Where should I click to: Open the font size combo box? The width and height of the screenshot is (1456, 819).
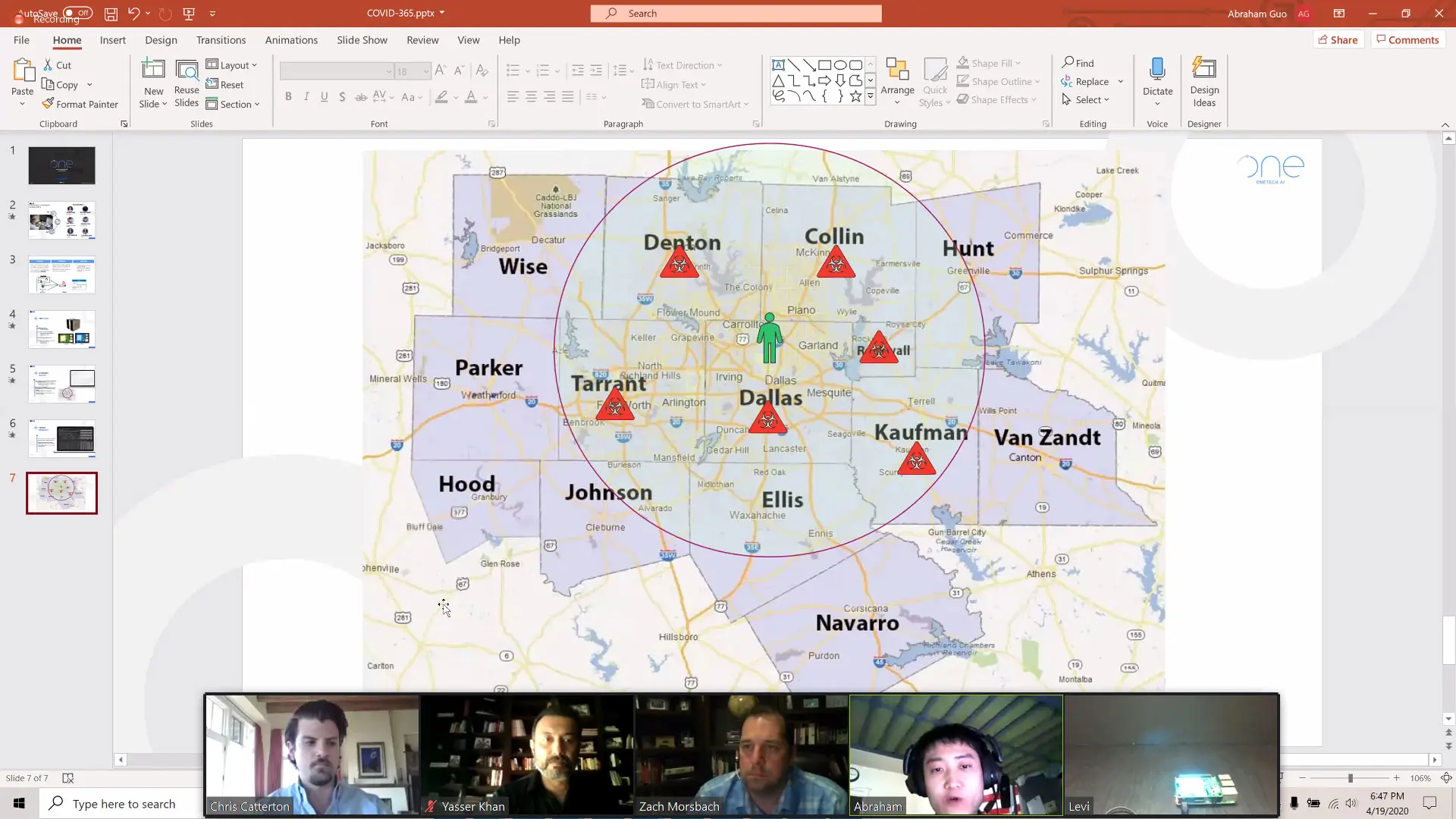pyautogui.click(x=412, y=71)
